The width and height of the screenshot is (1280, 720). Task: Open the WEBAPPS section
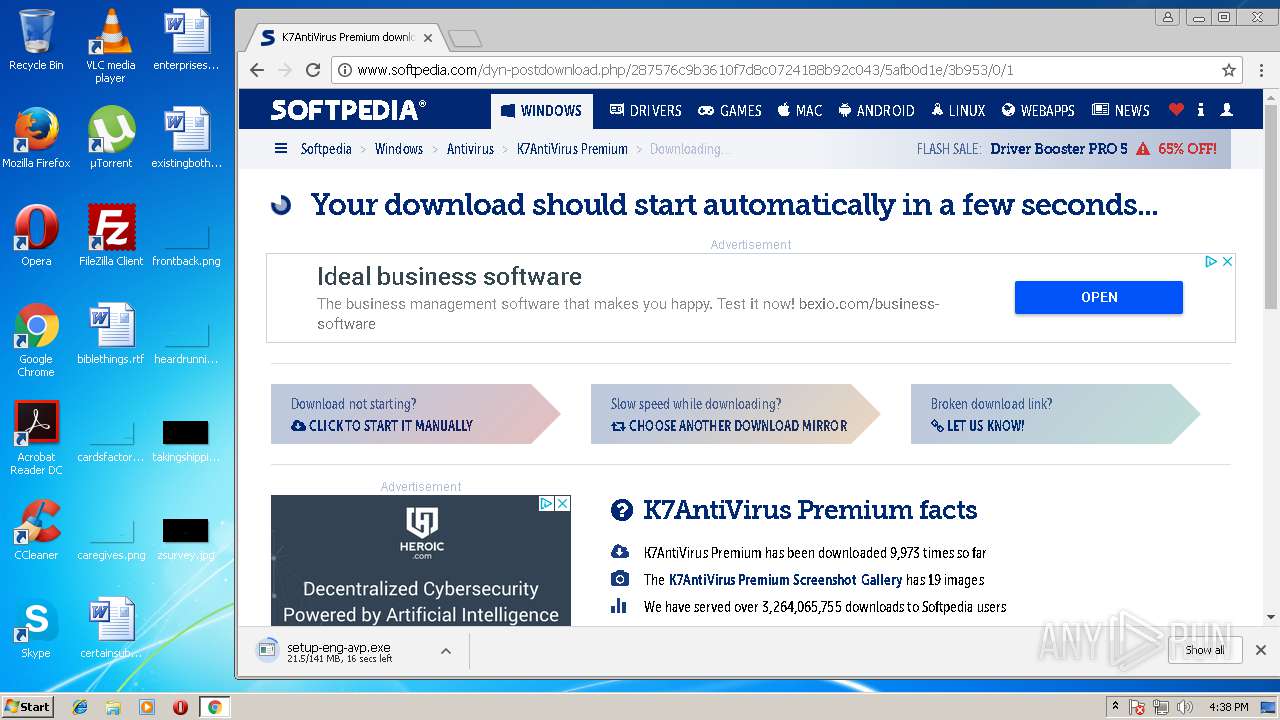coord(1038,110)
